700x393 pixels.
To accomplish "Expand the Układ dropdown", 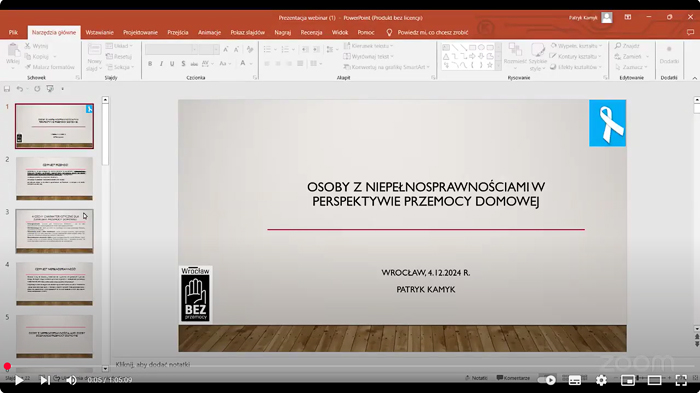I will (119, 46).
